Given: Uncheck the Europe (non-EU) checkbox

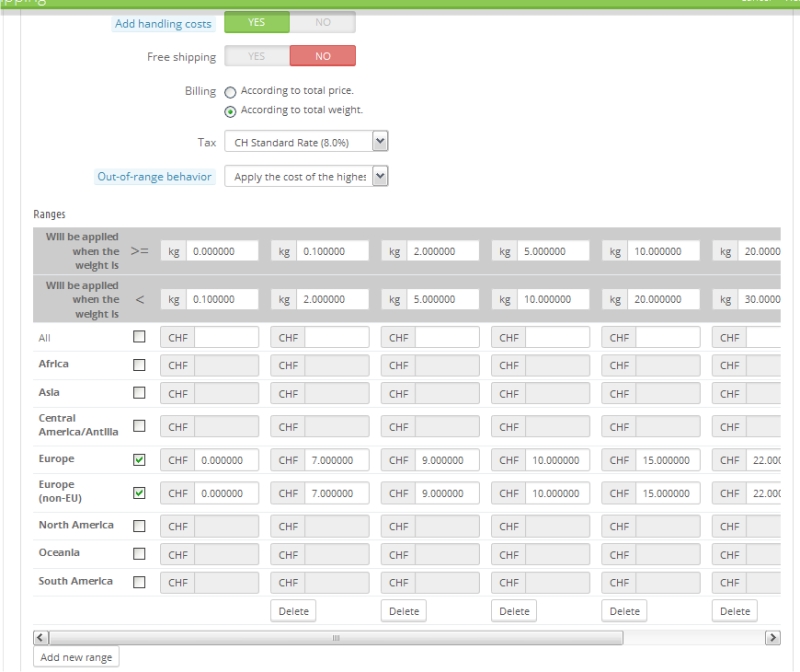Looking at the screenshot, I should 139,493.
